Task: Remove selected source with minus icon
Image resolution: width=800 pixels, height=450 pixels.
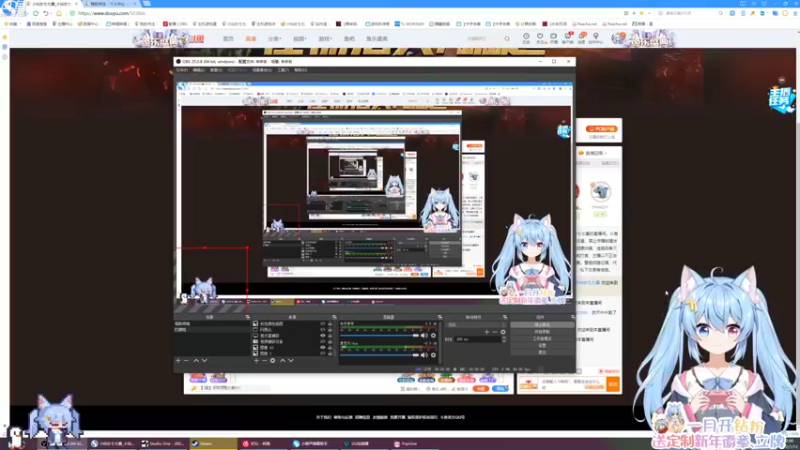Action: 264,361
